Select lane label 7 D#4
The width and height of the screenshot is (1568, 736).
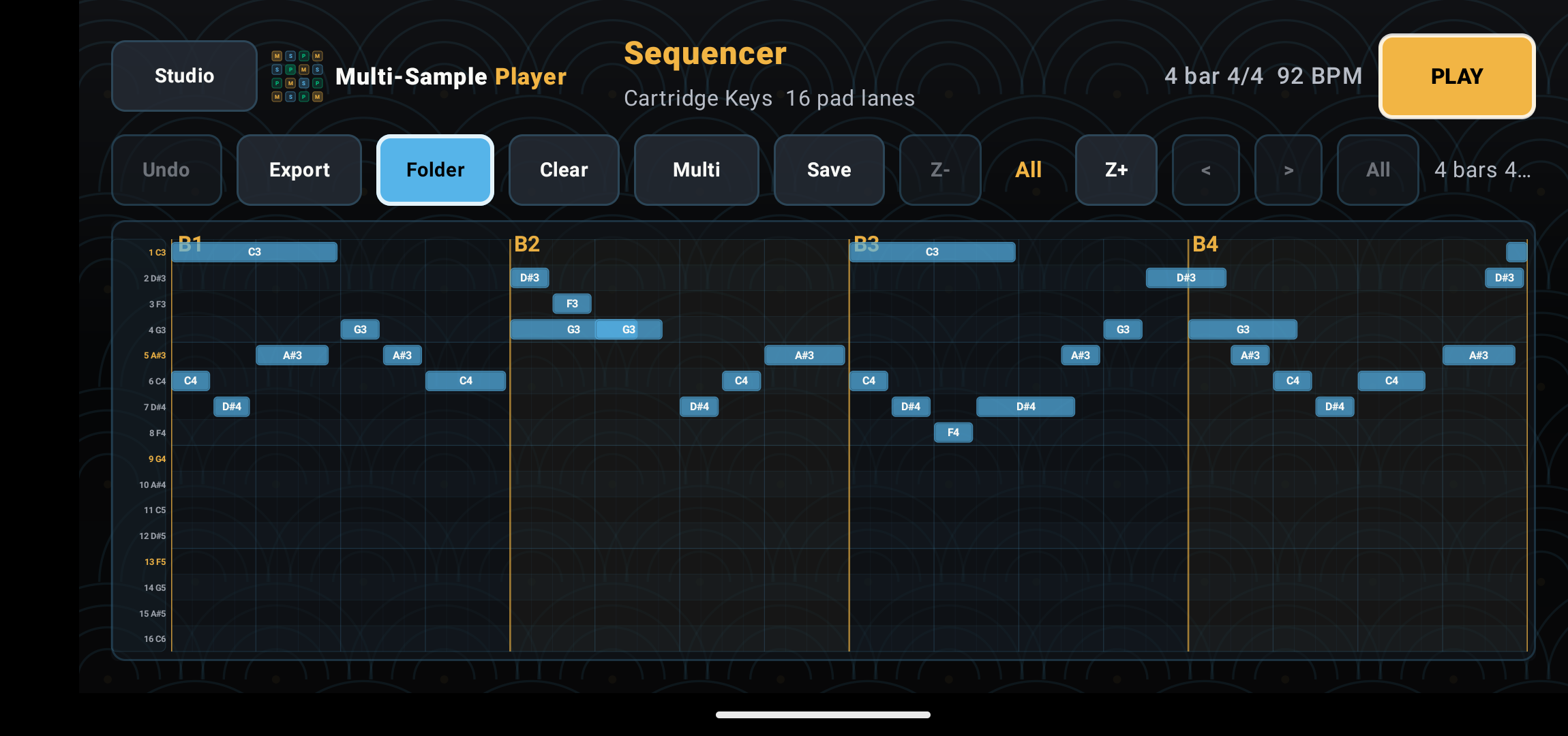(154, 407)
